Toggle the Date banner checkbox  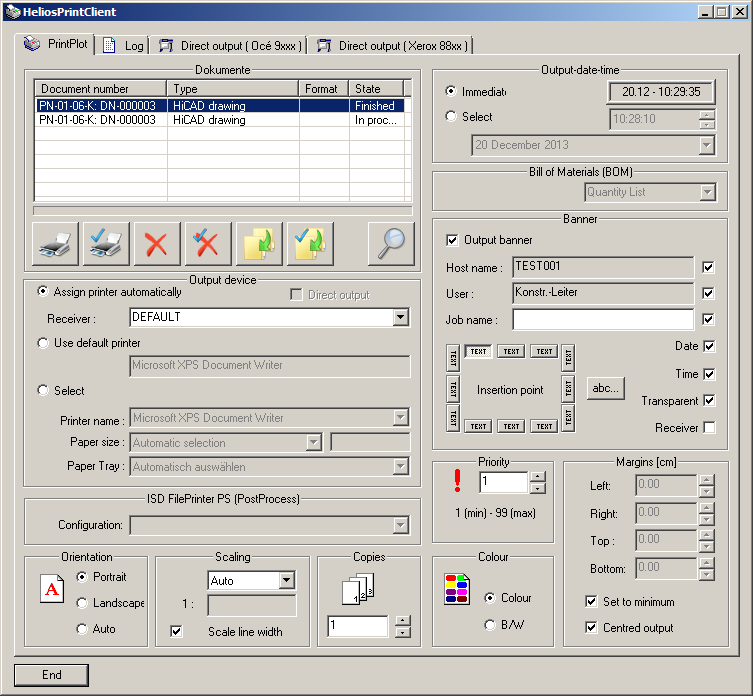(709, 346)
